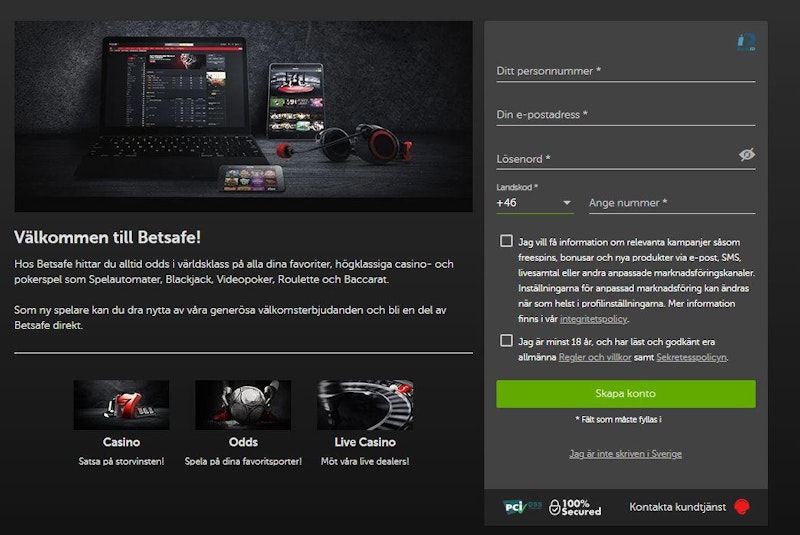Click the BankID logo icon
The image size is (800, 535).
[x=746, y=43]
